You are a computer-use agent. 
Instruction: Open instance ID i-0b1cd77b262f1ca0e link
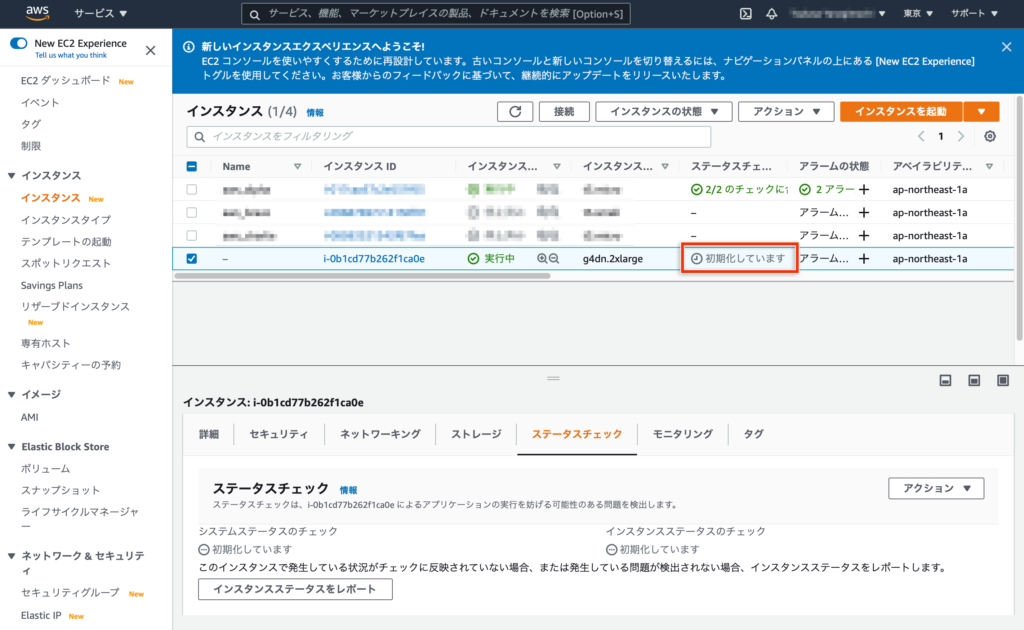(x=374, y=259)
